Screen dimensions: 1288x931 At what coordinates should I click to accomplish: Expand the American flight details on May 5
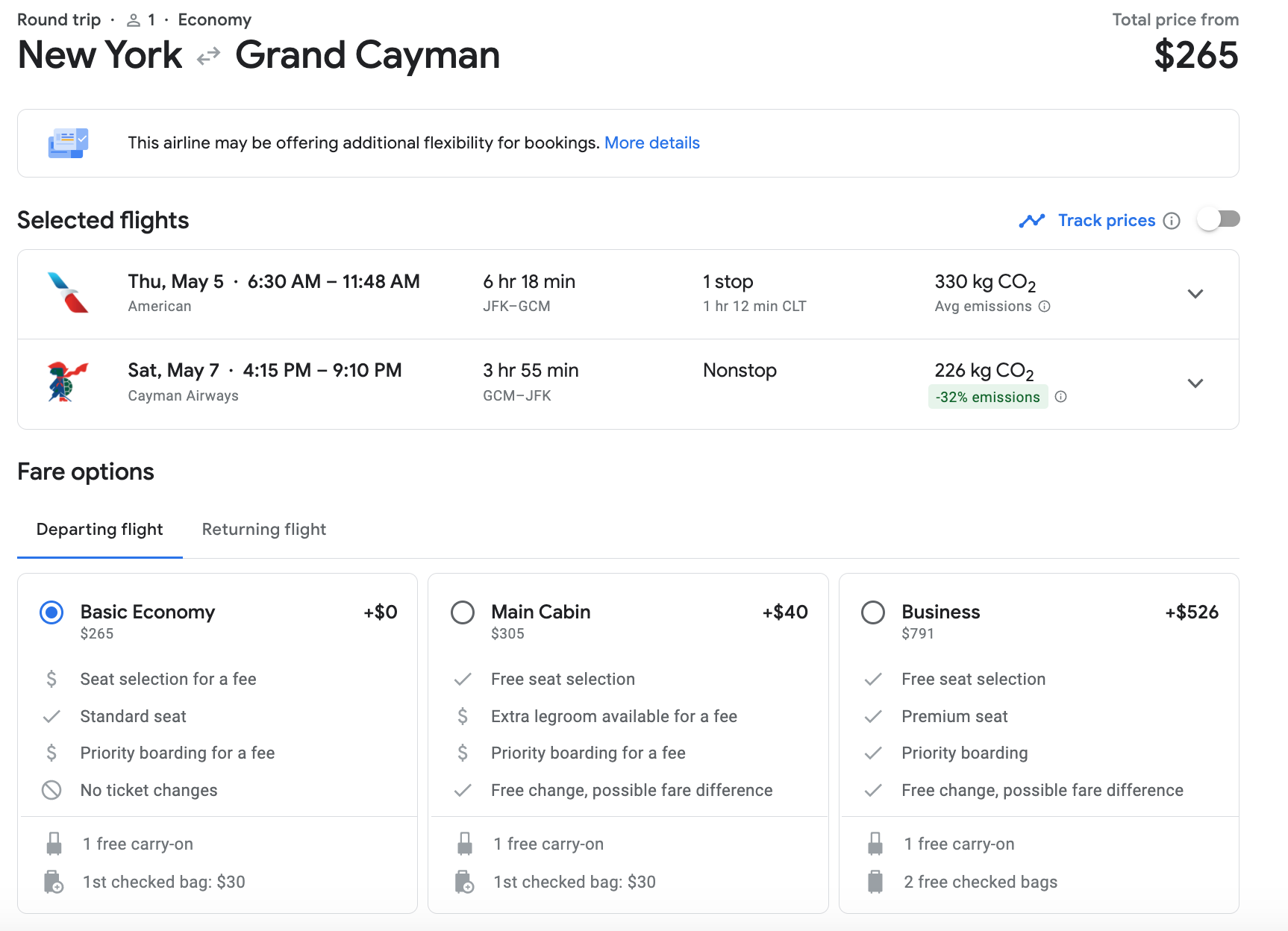(x=1195, y=294)
